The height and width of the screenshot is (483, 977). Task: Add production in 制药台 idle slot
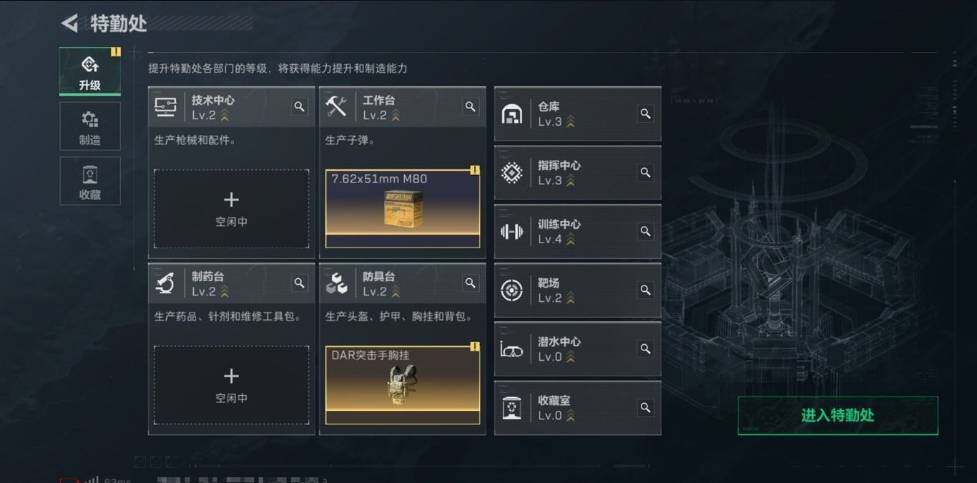tap(231, 385)
